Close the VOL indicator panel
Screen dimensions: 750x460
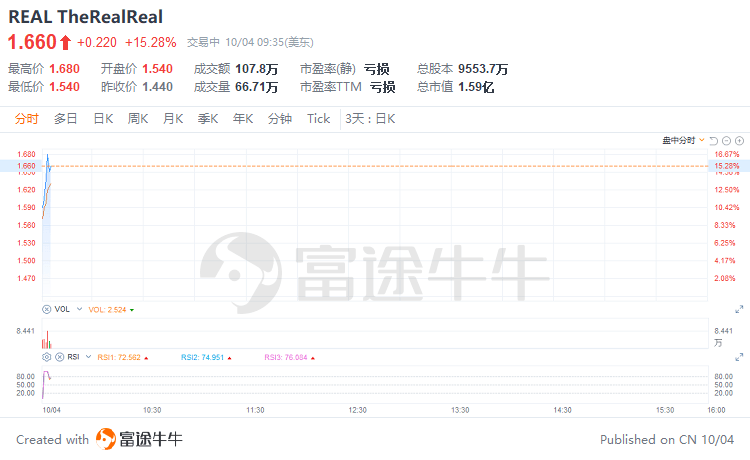point(46,309)
